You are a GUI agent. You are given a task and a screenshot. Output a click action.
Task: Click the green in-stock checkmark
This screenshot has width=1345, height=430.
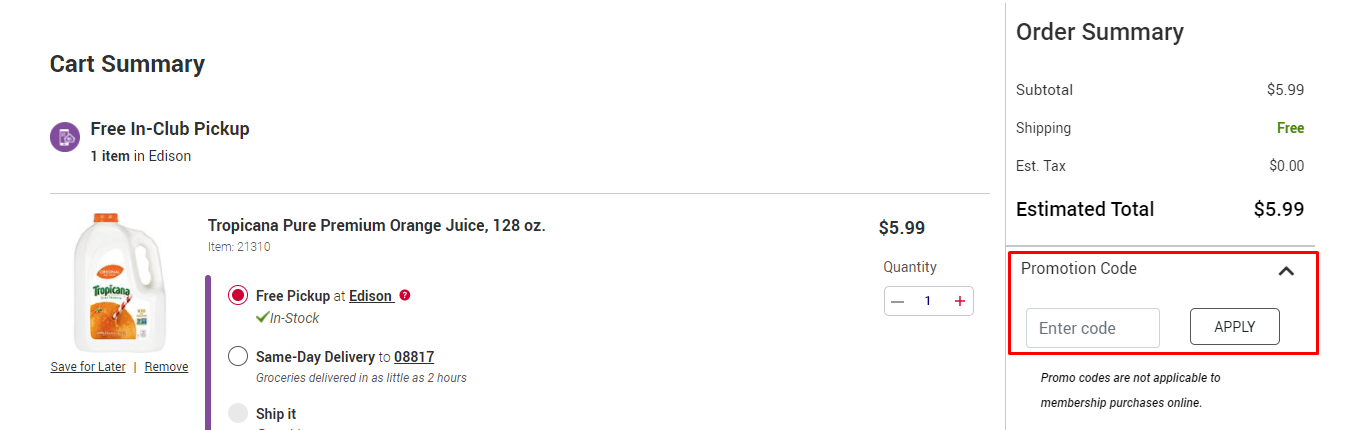point(262,317)
